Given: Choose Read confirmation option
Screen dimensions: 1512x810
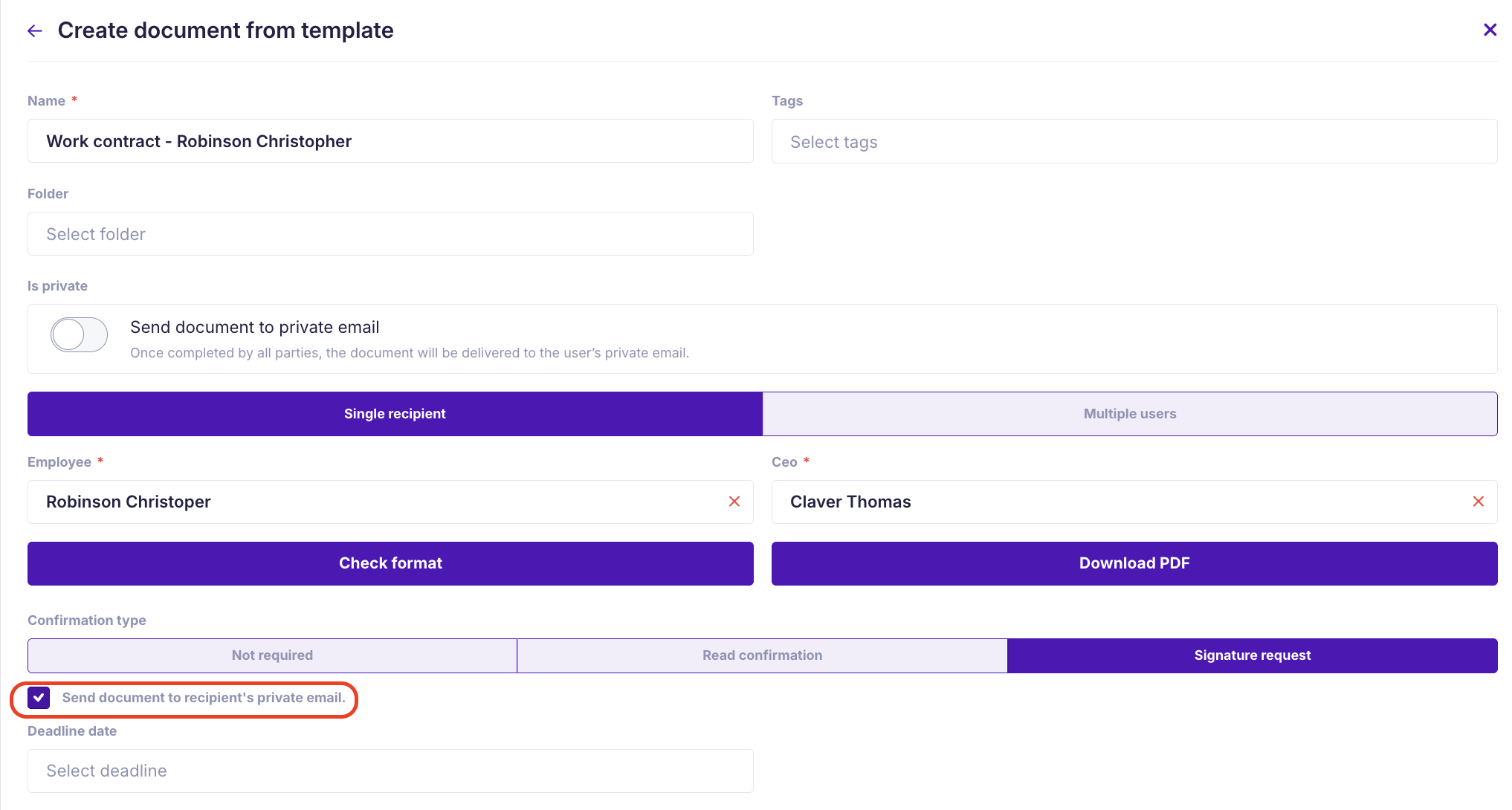Looking at the screenshot, I should click(x=762, y=655).
